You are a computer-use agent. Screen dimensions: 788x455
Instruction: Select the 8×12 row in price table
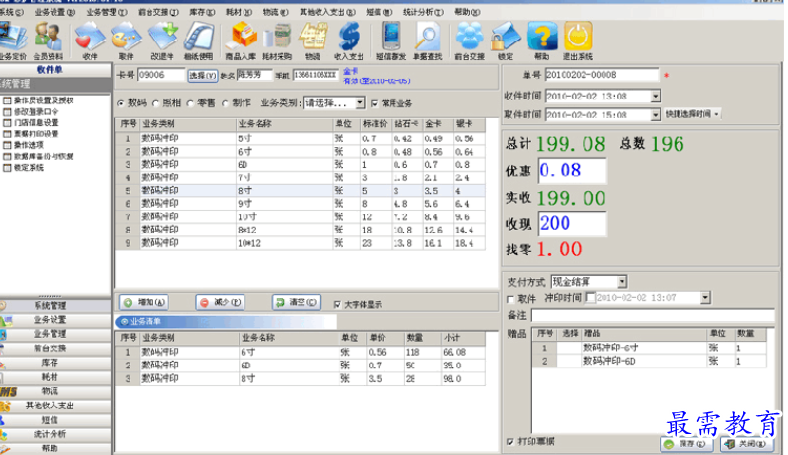point(301,230)
